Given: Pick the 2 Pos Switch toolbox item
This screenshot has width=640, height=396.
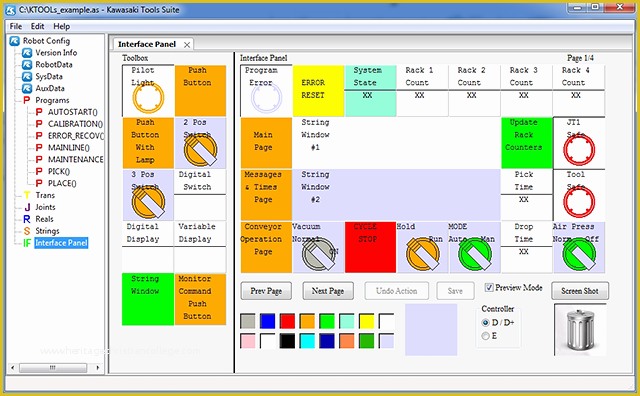Looking at the screenshot, I should [200, 143].
